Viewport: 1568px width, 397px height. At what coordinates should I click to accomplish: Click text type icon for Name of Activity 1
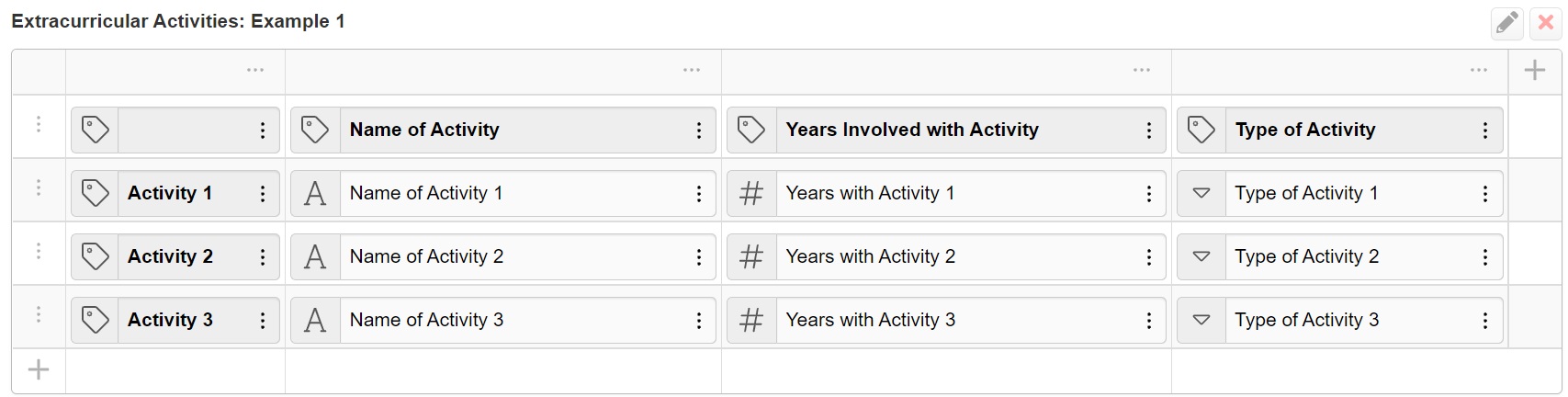(315, 193)
